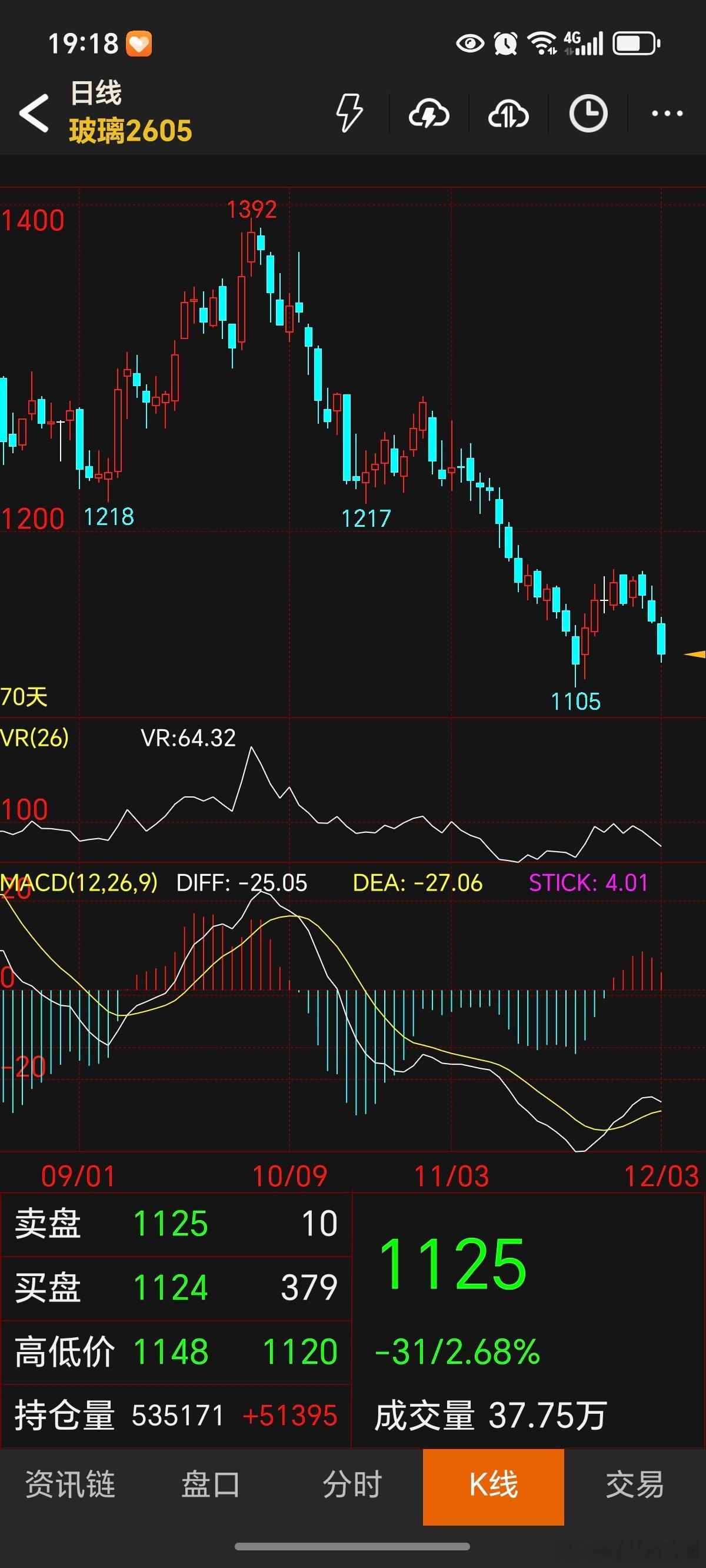Tap the 1105 low price label
This screenshot has height=1568, width=706.
click(x=576, y=701)
